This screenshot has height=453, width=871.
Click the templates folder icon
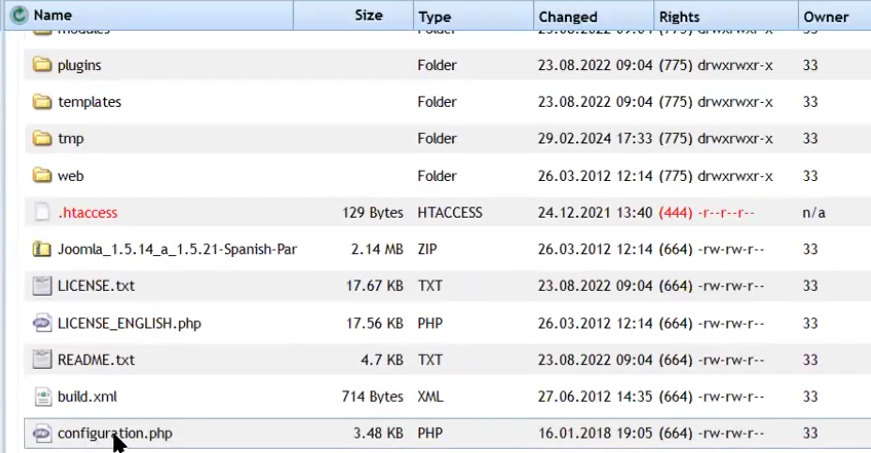41,102
